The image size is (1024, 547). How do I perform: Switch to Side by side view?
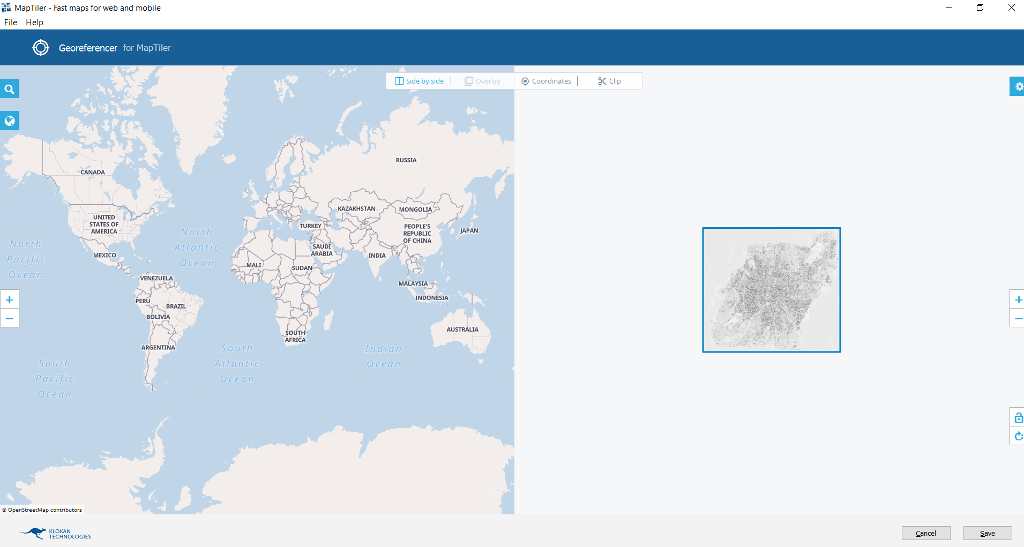tap(419, 81)
